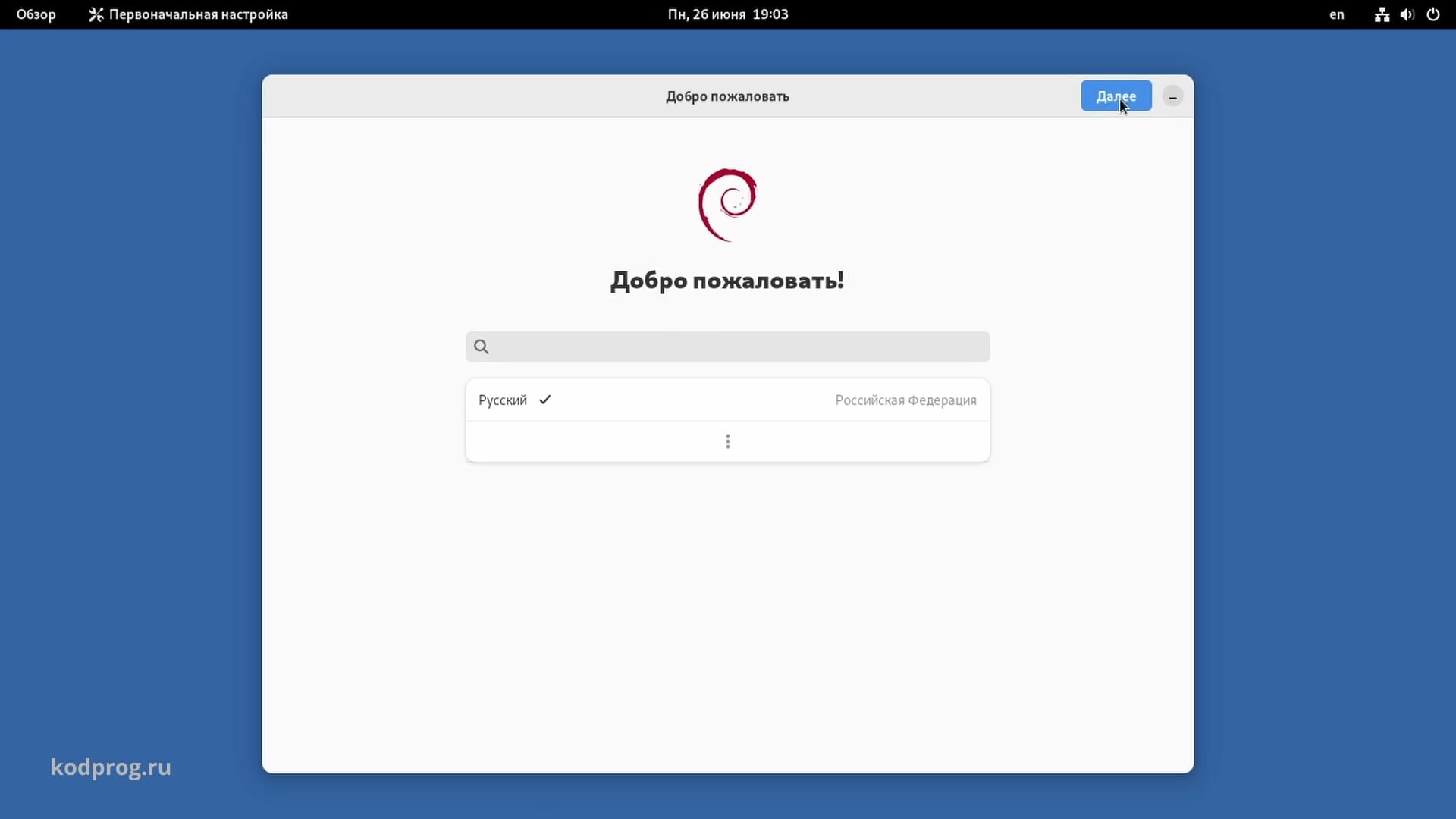Viewport: 1456px width, 819px height.
Task: Click the Российская Федерация label
Action: (x=905, y=400)
